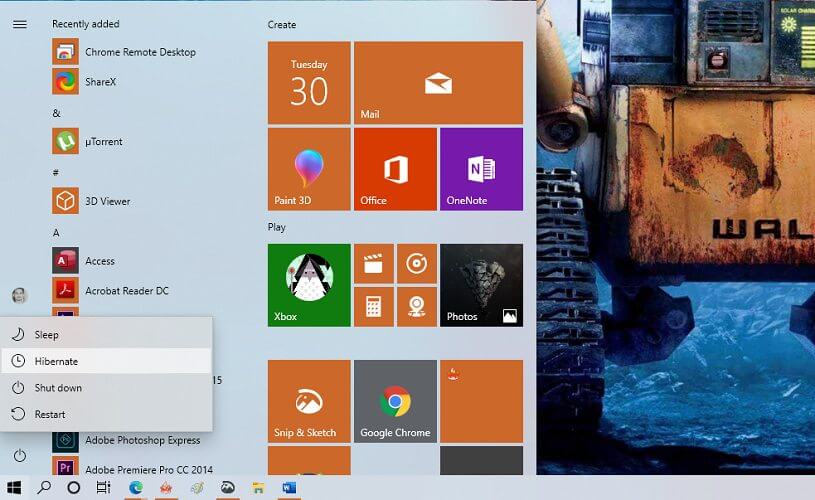Choose Restart from power menu

(x=107, y=414)
